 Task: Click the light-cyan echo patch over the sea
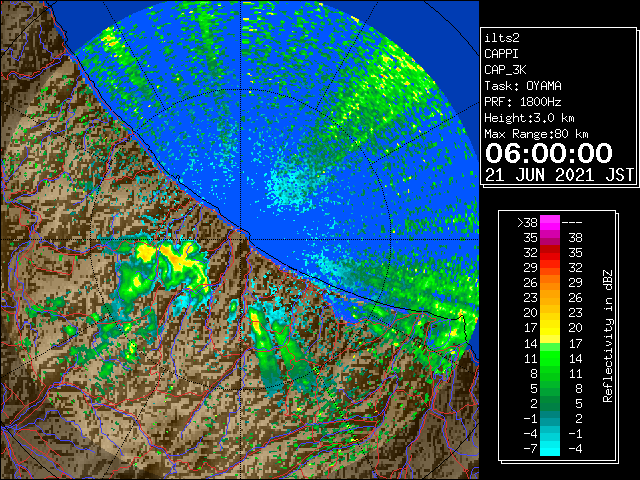pos(290,184)
